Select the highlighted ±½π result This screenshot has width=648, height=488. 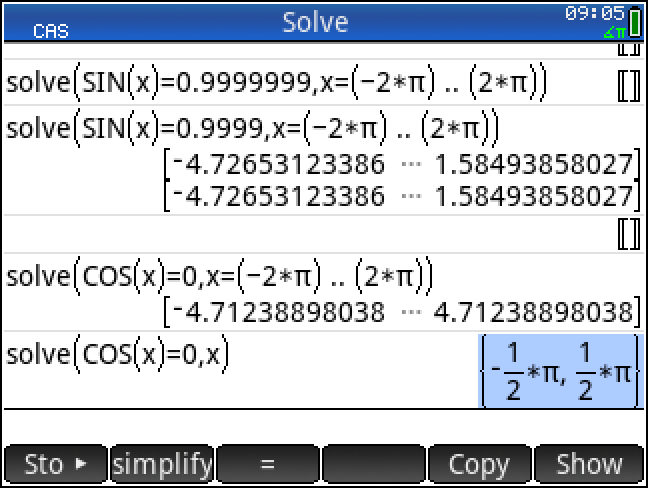click(559, 371)
